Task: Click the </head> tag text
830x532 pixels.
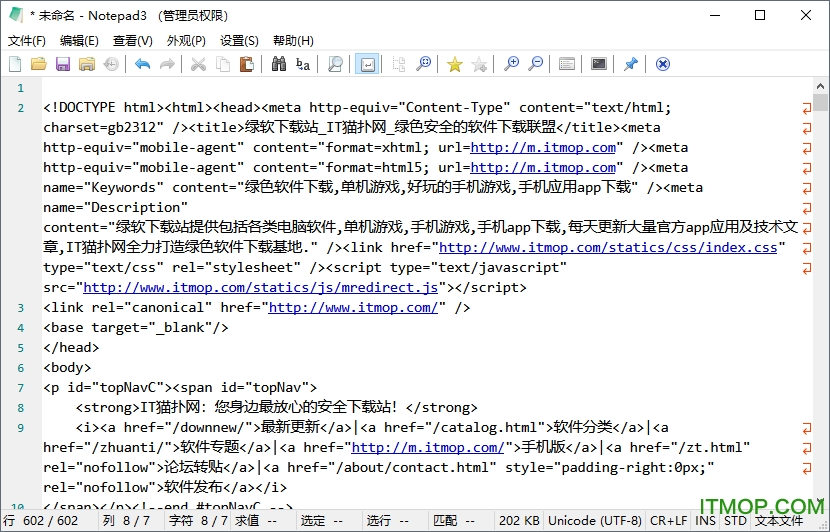Action: [x=71, y=347]
